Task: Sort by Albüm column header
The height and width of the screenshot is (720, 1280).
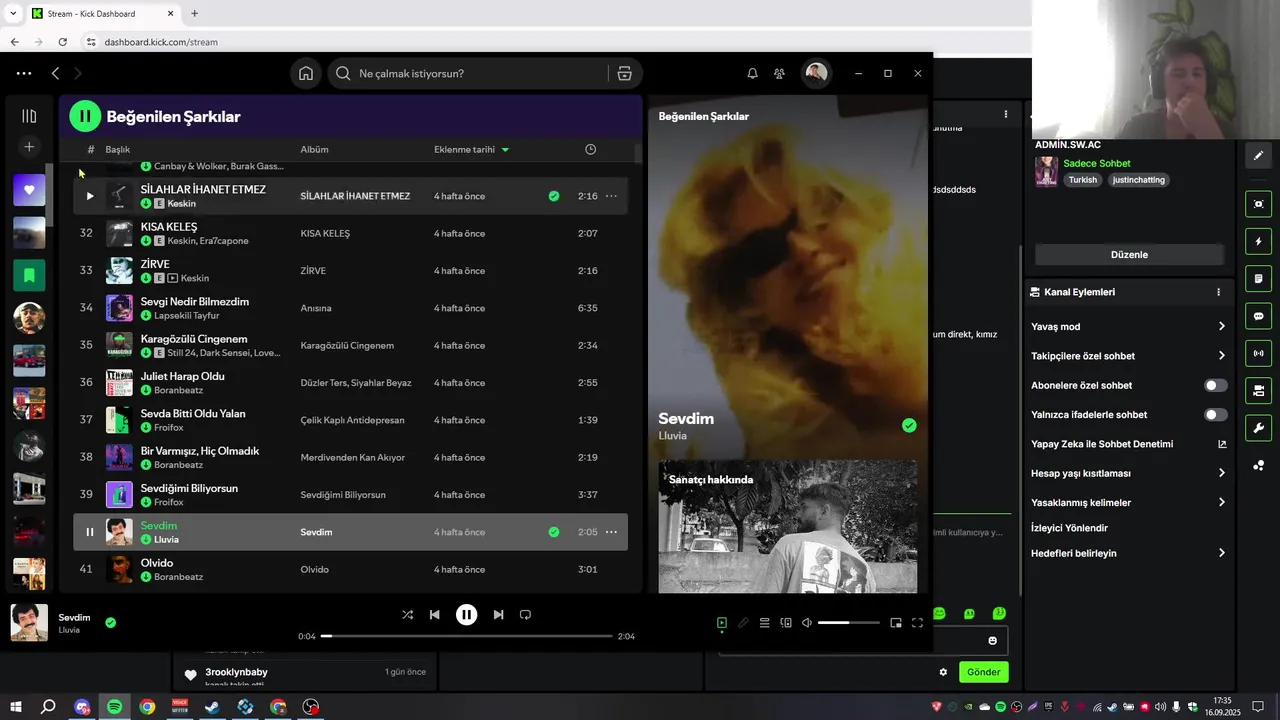Action: 314,150
